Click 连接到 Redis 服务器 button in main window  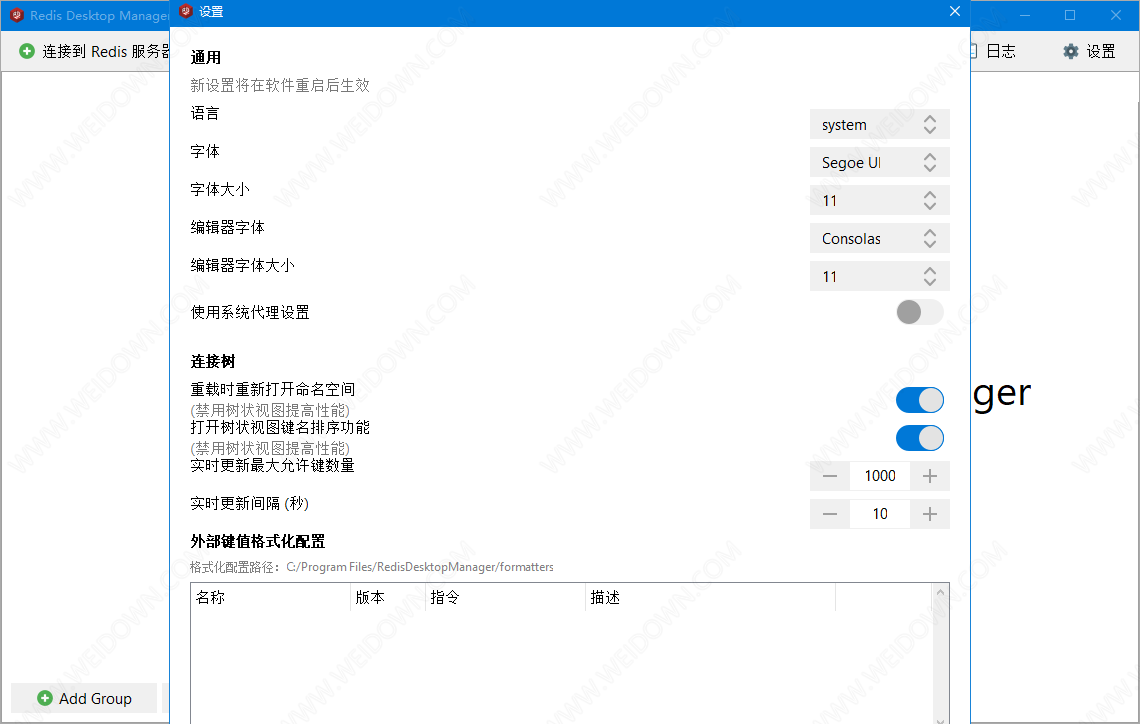tap(95, 51)
